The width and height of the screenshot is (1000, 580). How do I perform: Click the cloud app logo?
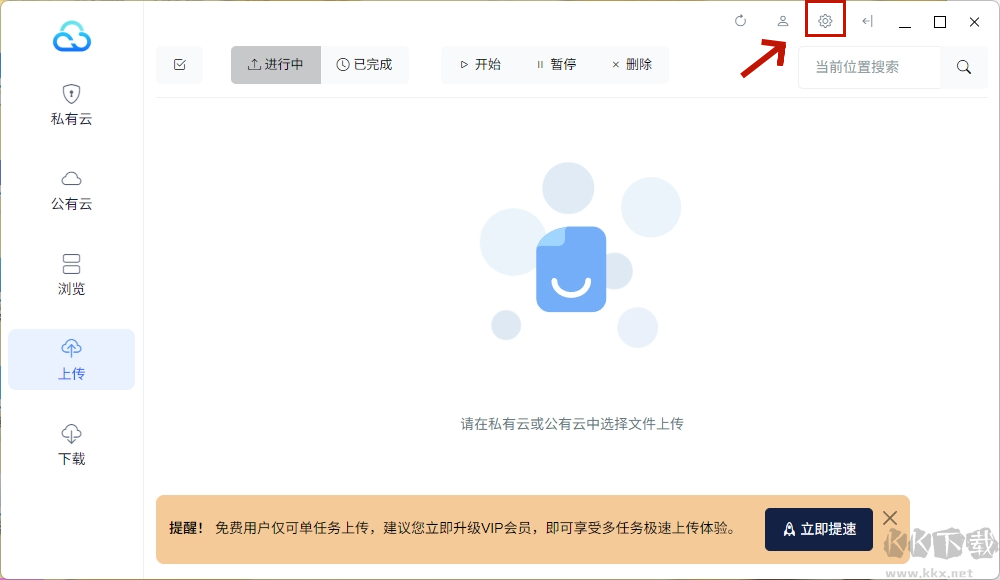click(70, 36)
